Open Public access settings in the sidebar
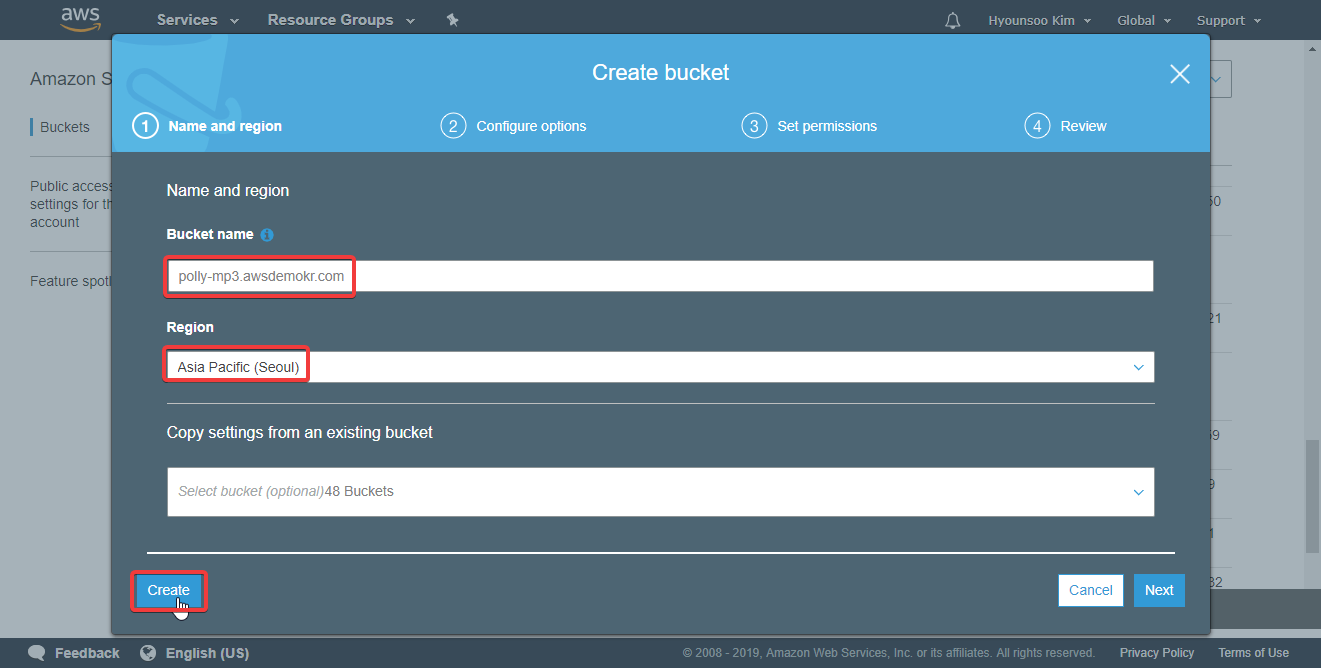 (71, 204)
